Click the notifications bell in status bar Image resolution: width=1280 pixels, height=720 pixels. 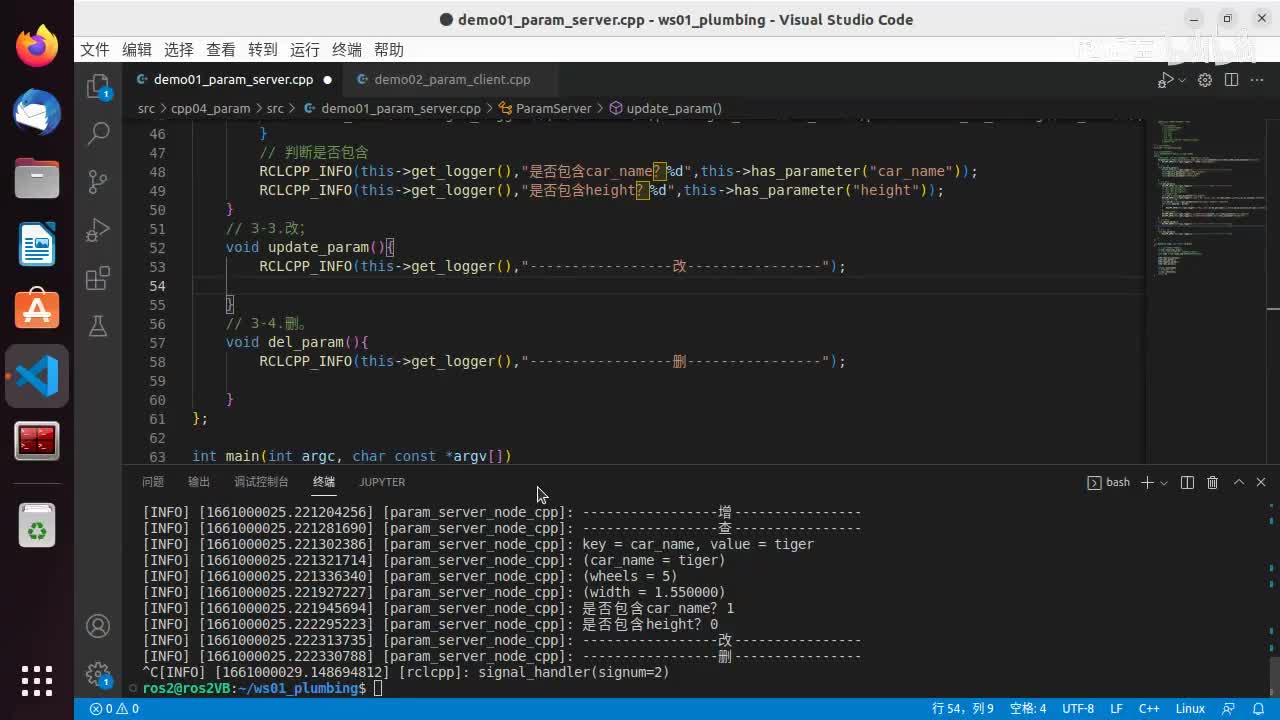point(1257,709)
